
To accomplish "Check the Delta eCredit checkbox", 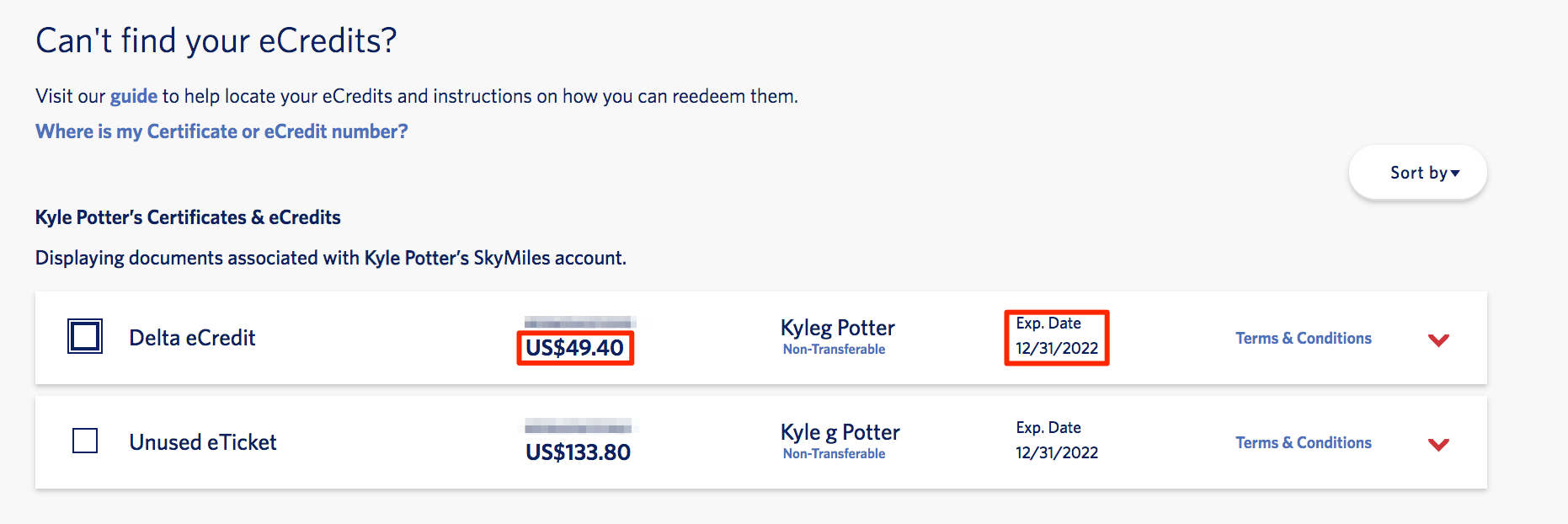I will tap(85, 336).
